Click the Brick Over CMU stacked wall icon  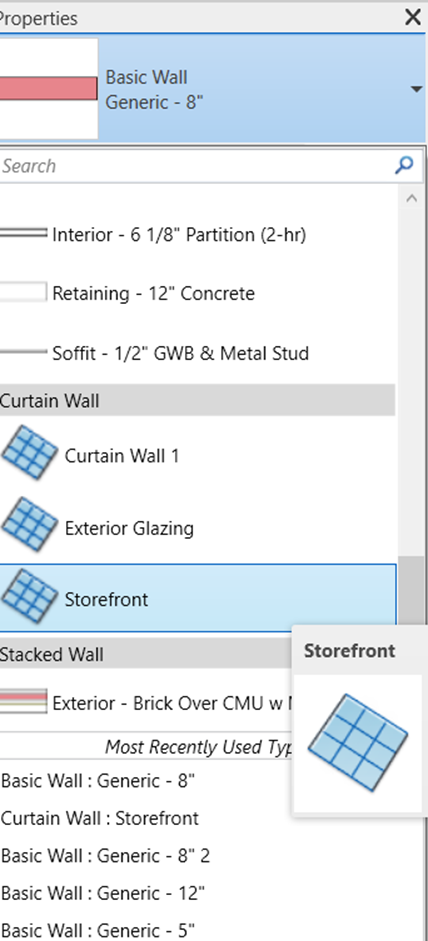coord(23,701)
